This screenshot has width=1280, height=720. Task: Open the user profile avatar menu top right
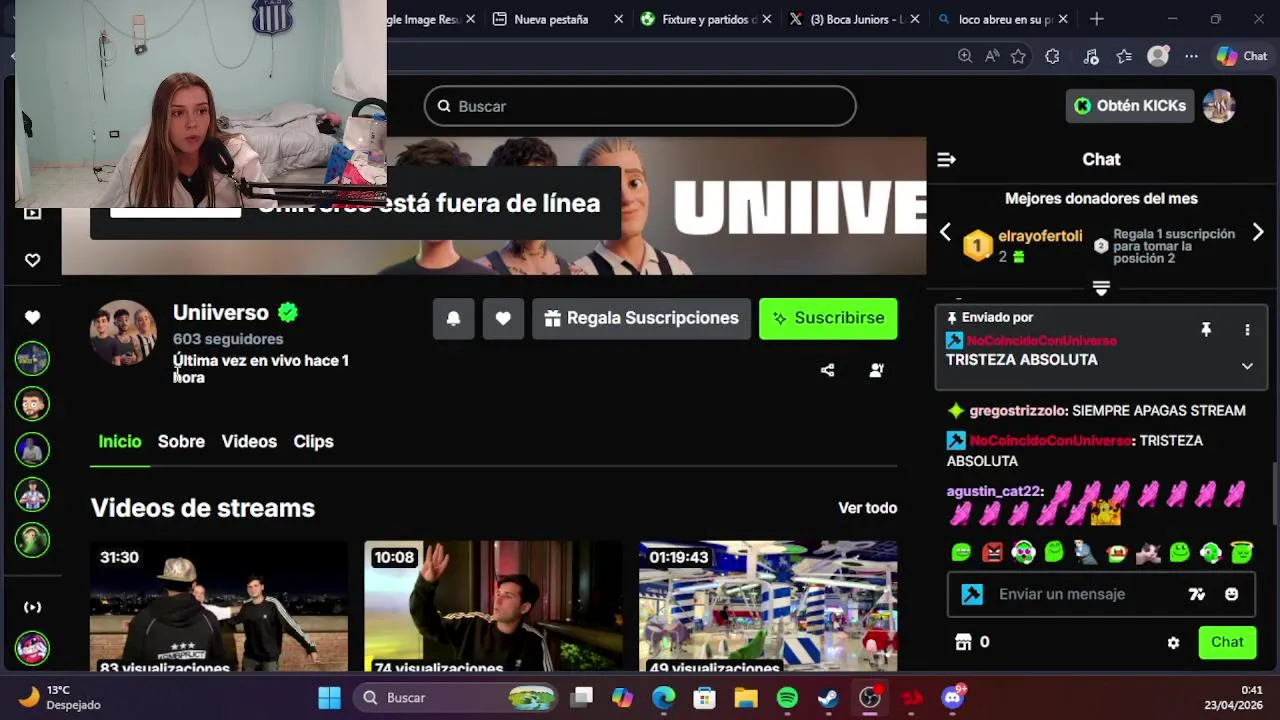point(1219,106)
